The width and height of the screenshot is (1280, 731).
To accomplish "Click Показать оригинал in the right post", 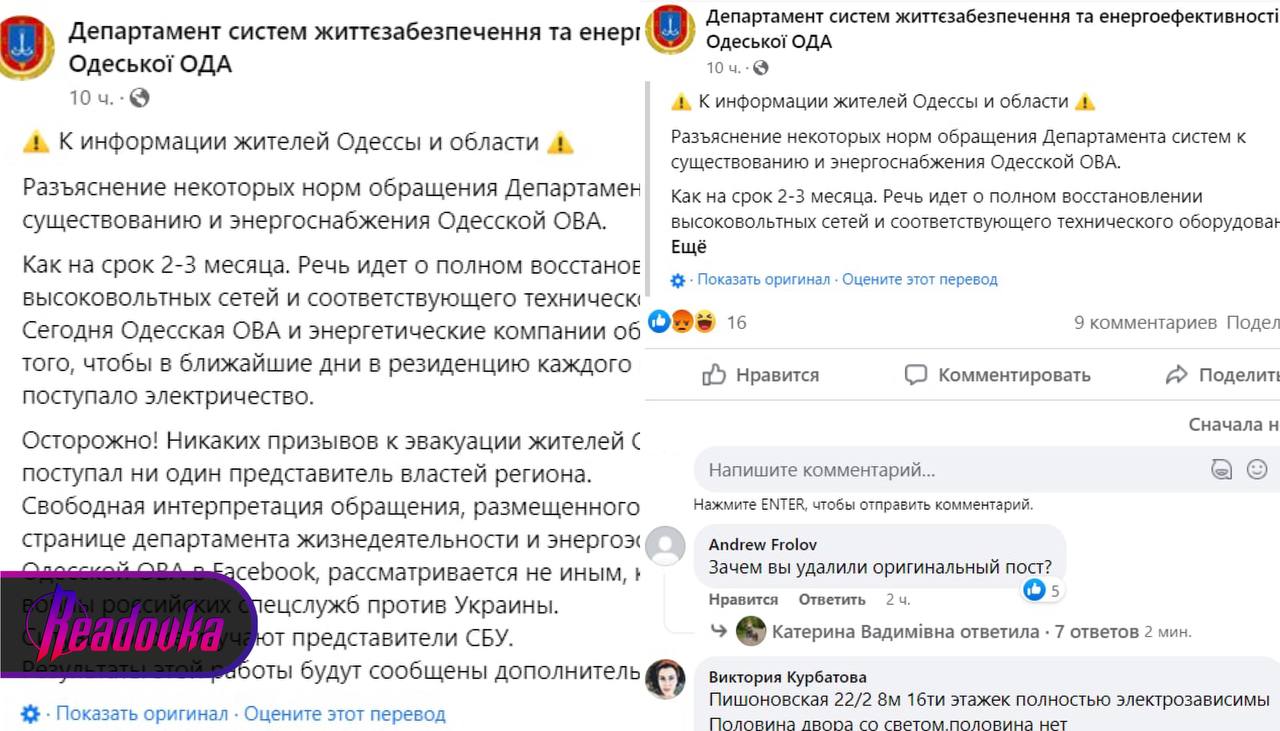I will (764, 280).
